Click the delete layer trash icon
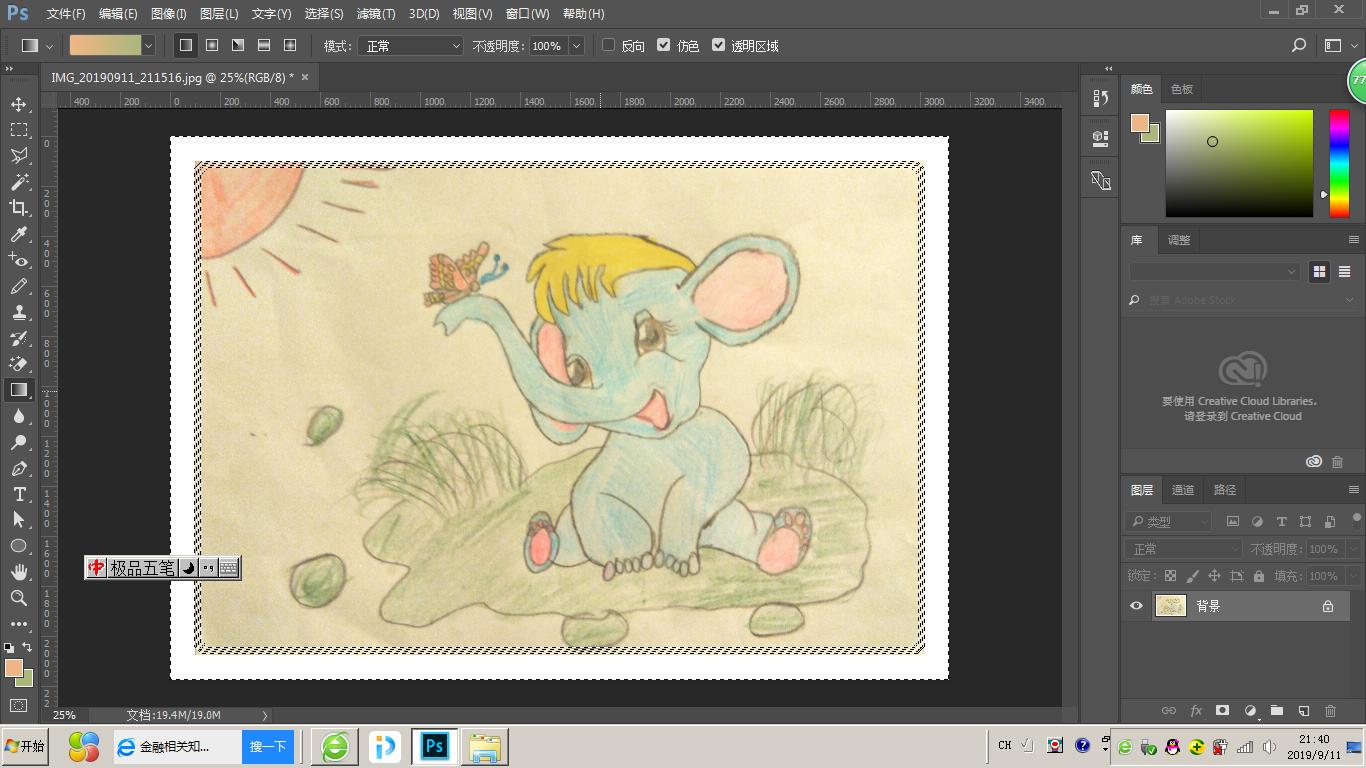The width and height of the screenshot is (1366, 768). (1330, 711)
